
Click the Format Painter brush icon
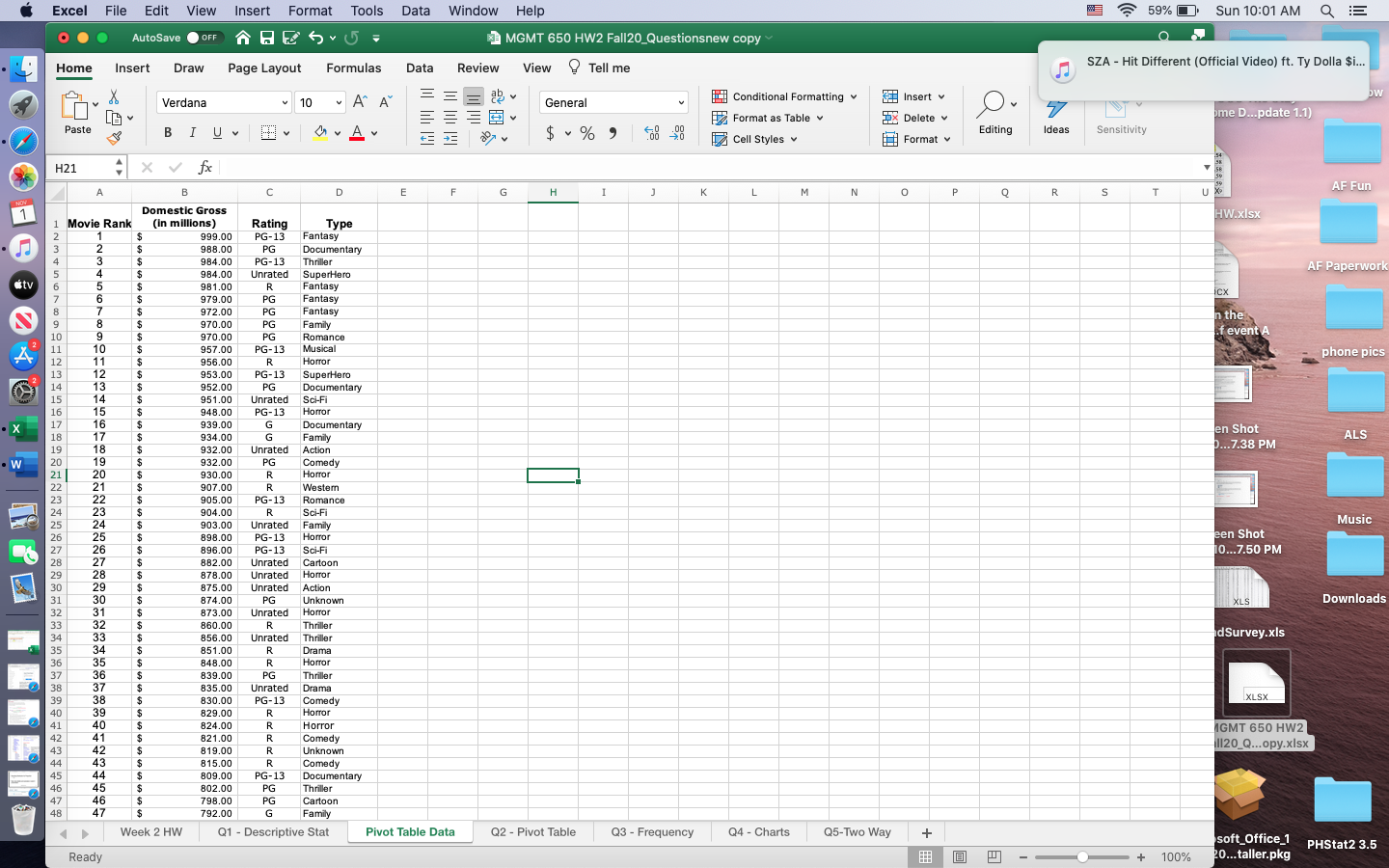point(114,138)
